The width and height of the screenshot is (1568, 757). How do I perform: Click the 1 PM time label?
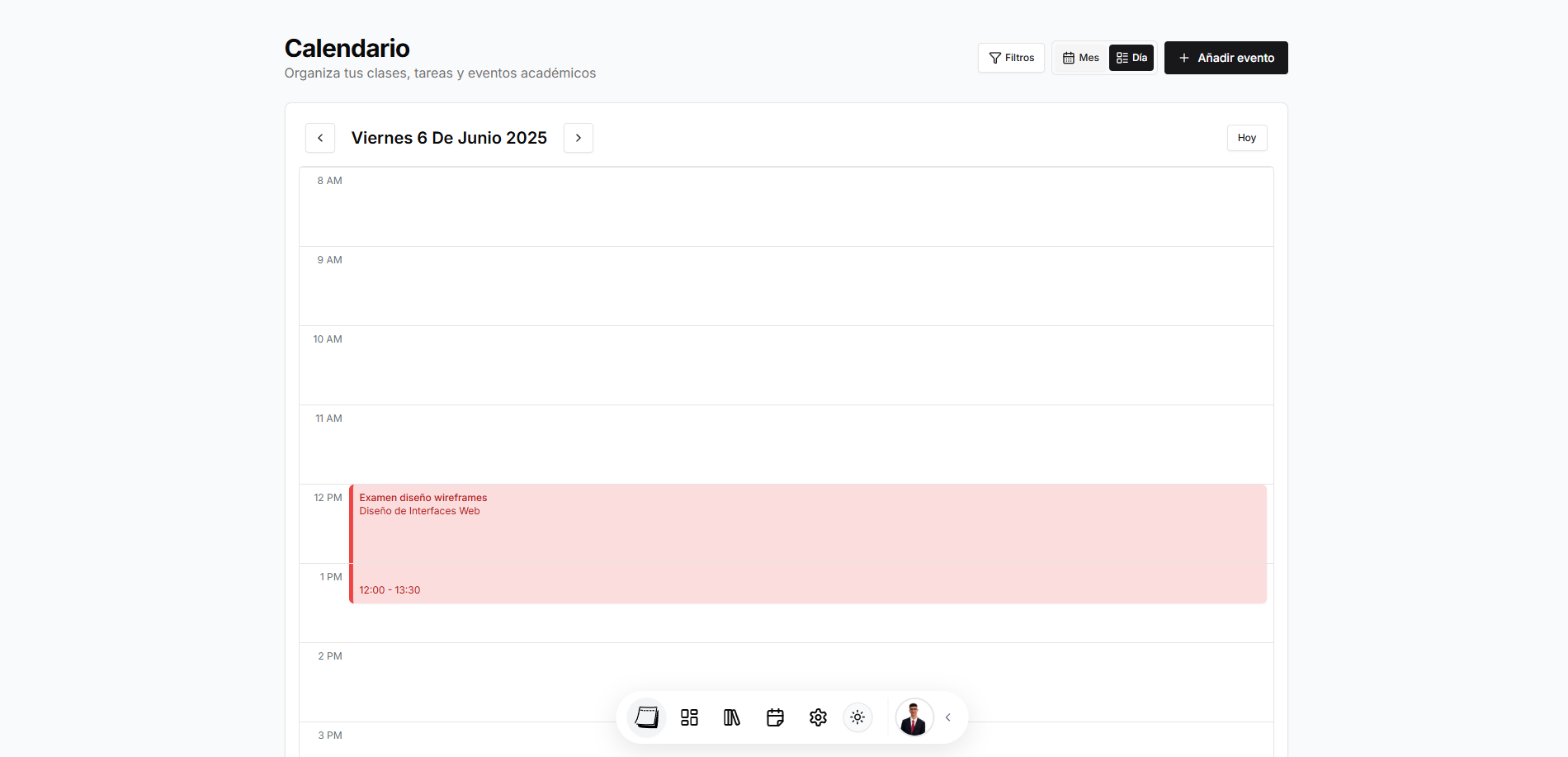331,577
